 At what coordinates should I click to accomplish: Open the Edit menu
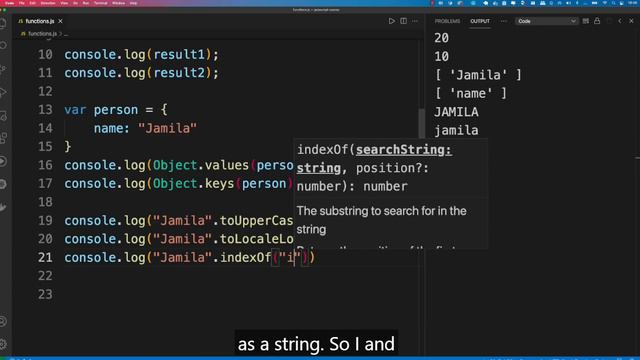click(33, 3)
